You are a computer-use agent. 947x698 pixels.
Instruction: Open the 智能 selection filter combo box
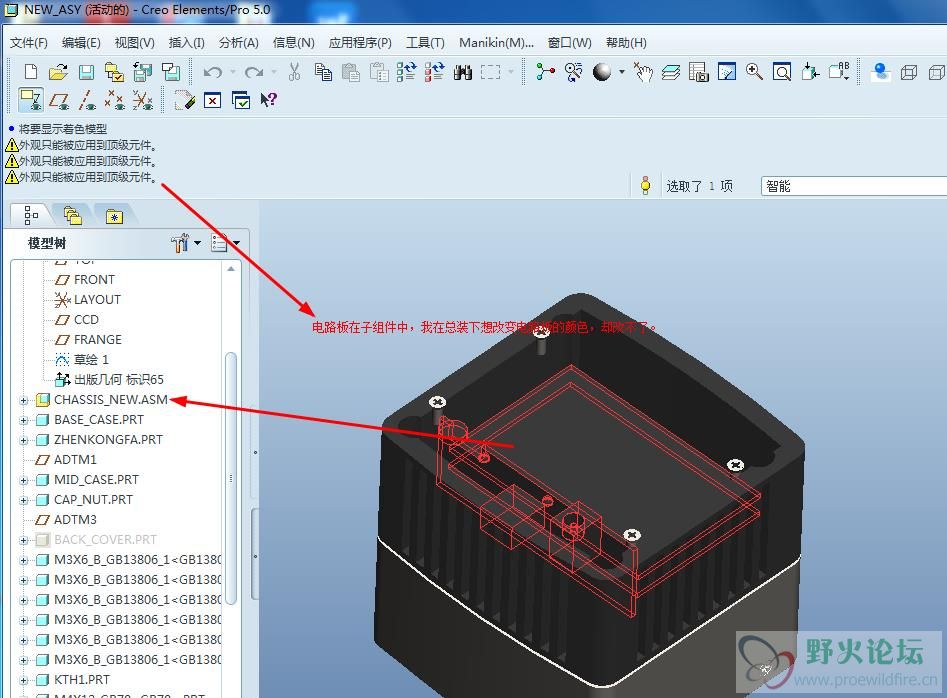854,186
